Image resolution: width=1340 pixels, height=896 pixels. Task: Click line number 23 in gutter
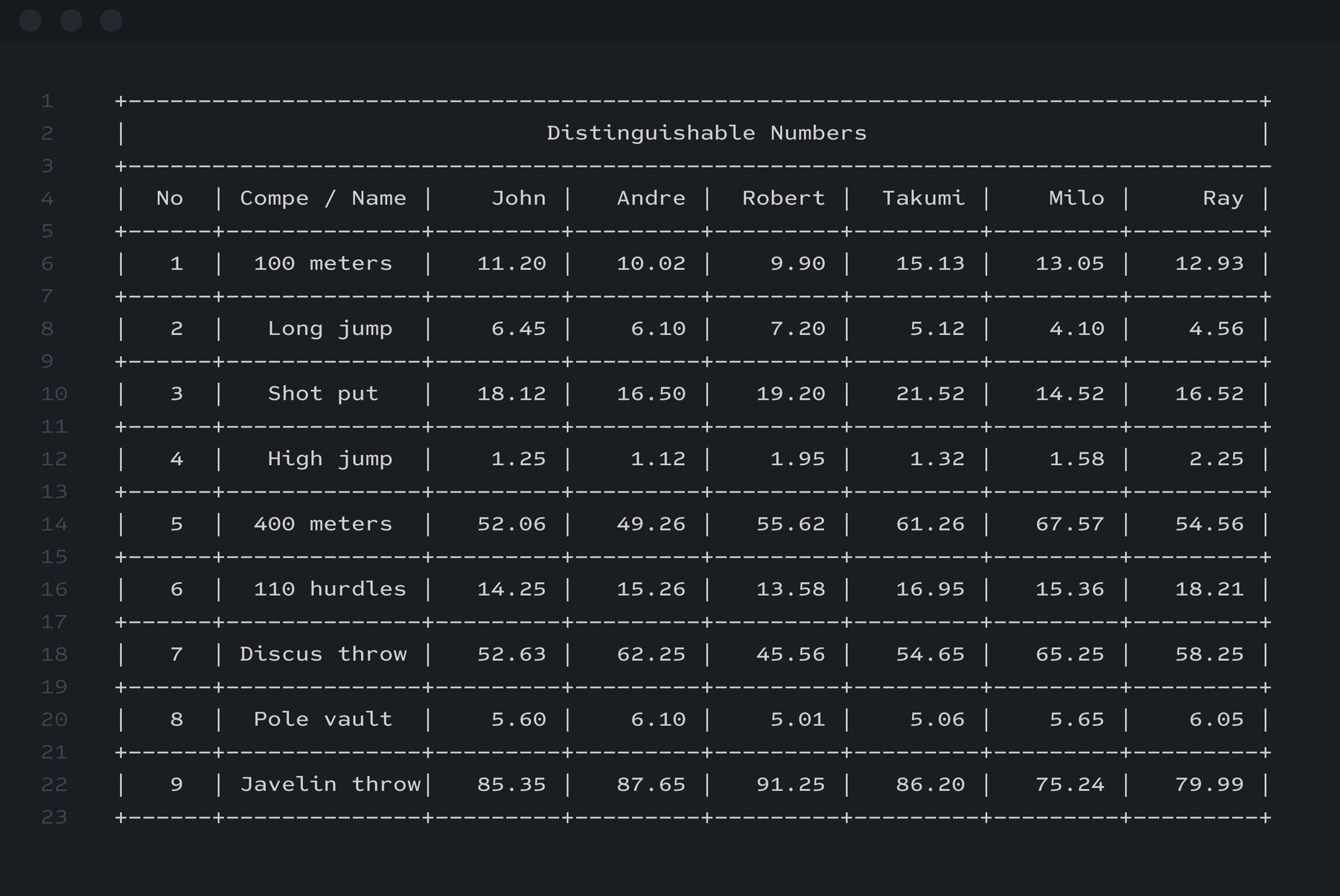54,817
